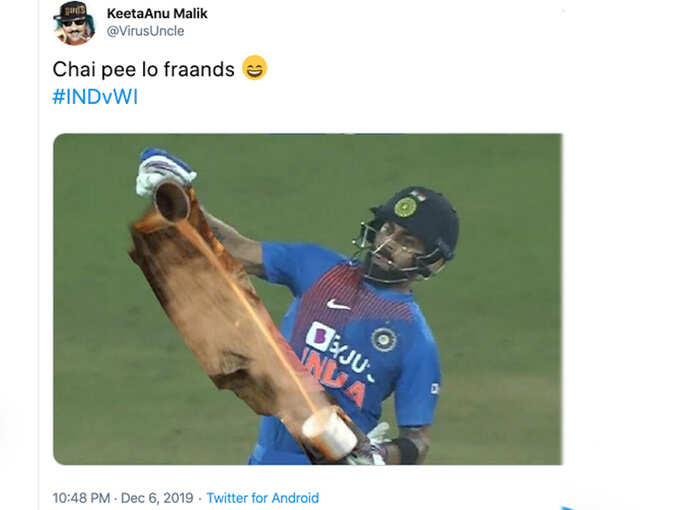Follow the #INDvWI hashtag link
The image size is (680, 510).
pyautogui.click(x=95, y=97)
